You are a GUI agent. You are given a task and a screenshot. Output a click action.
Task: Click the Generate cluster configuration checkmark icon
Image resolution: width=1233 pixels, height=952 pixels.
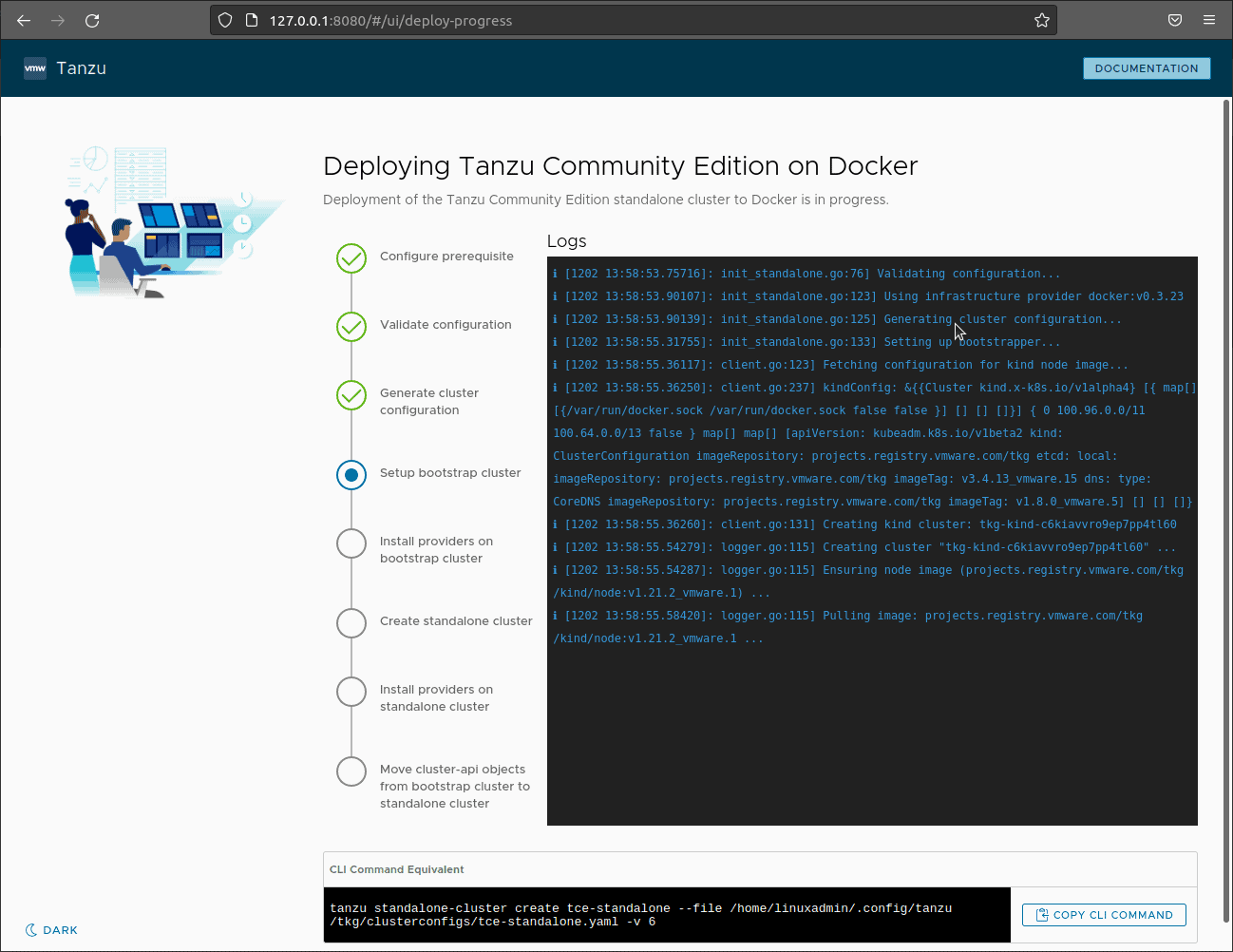[351, 395]
